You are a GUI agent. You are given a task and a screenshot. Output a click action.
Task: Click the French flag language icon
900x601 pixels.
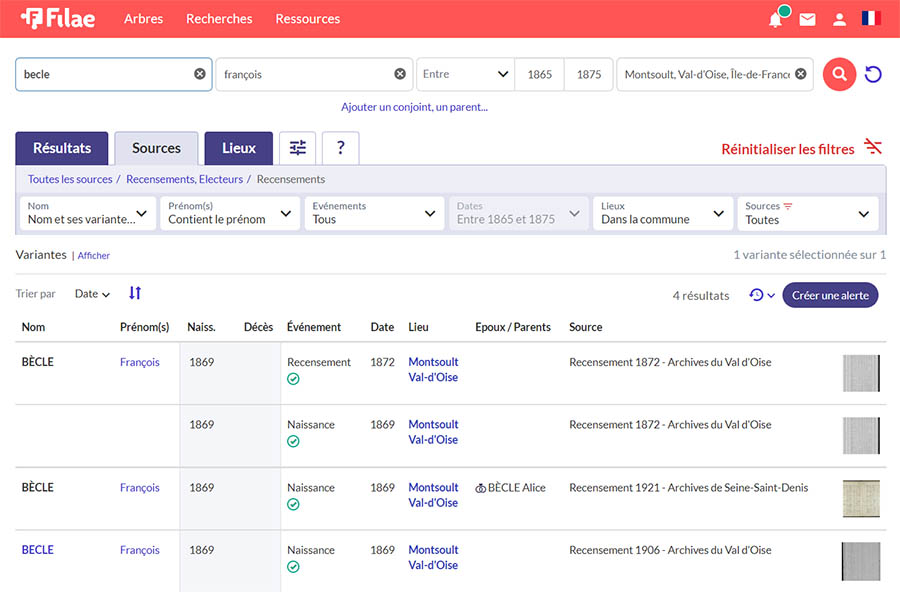click(x=871, y=19)
